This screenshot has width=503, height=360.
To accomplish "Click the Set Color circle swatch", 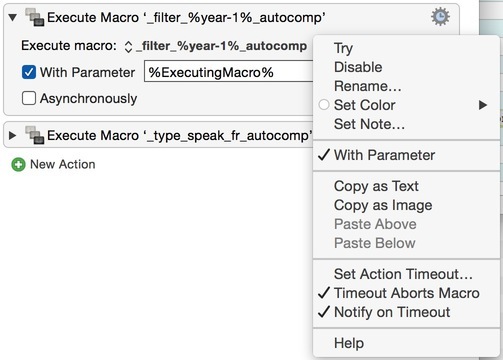I will (324, 105).
